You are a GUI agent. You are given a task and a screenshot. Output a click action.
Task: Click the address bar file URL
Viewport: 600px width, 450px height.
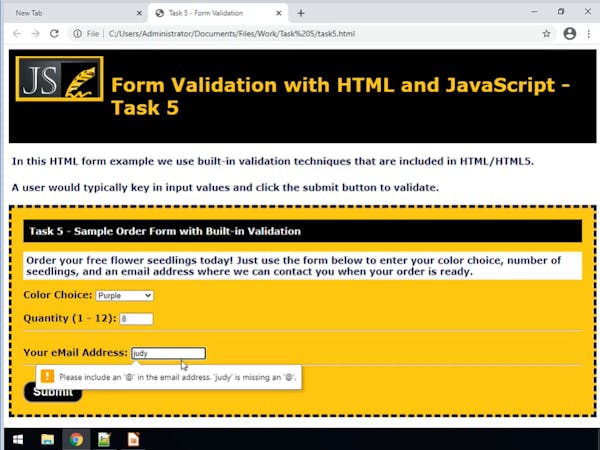click(x=232, y=34)
